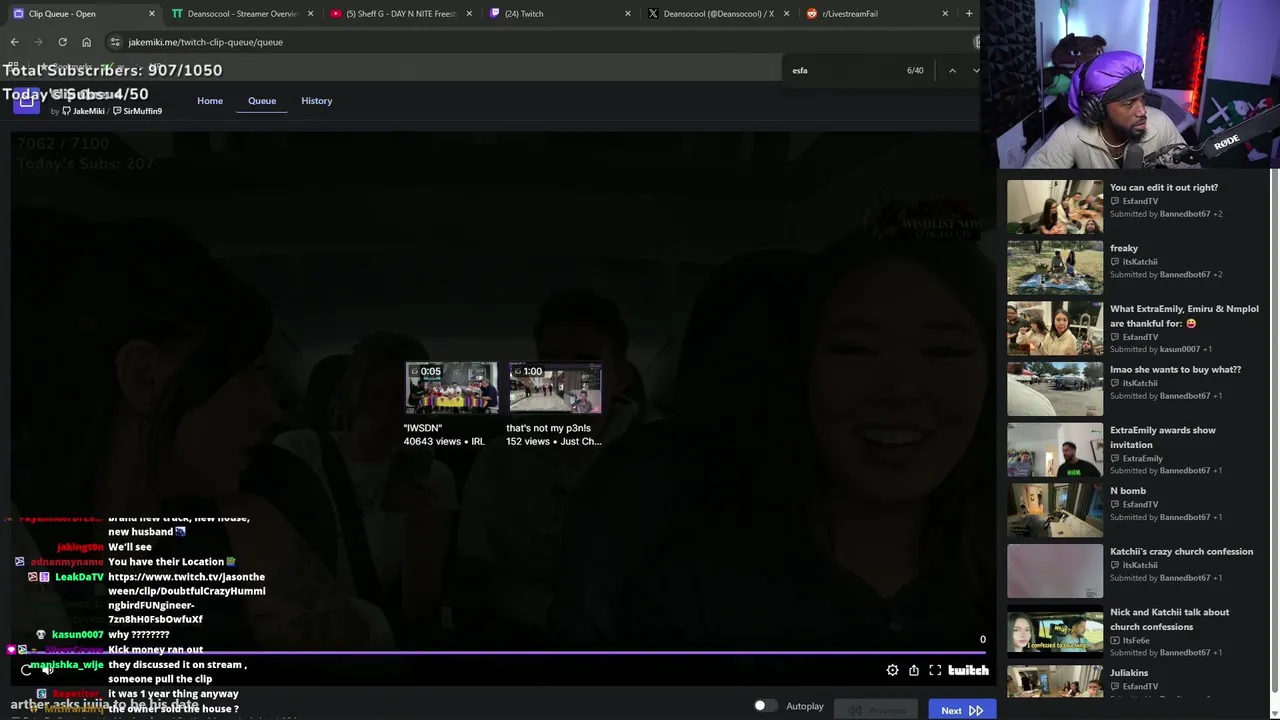Click "Submitted by kasun0007 +1" text
The height and width of the screenshot is (720, 1280).
click(x=1160, y=349)
